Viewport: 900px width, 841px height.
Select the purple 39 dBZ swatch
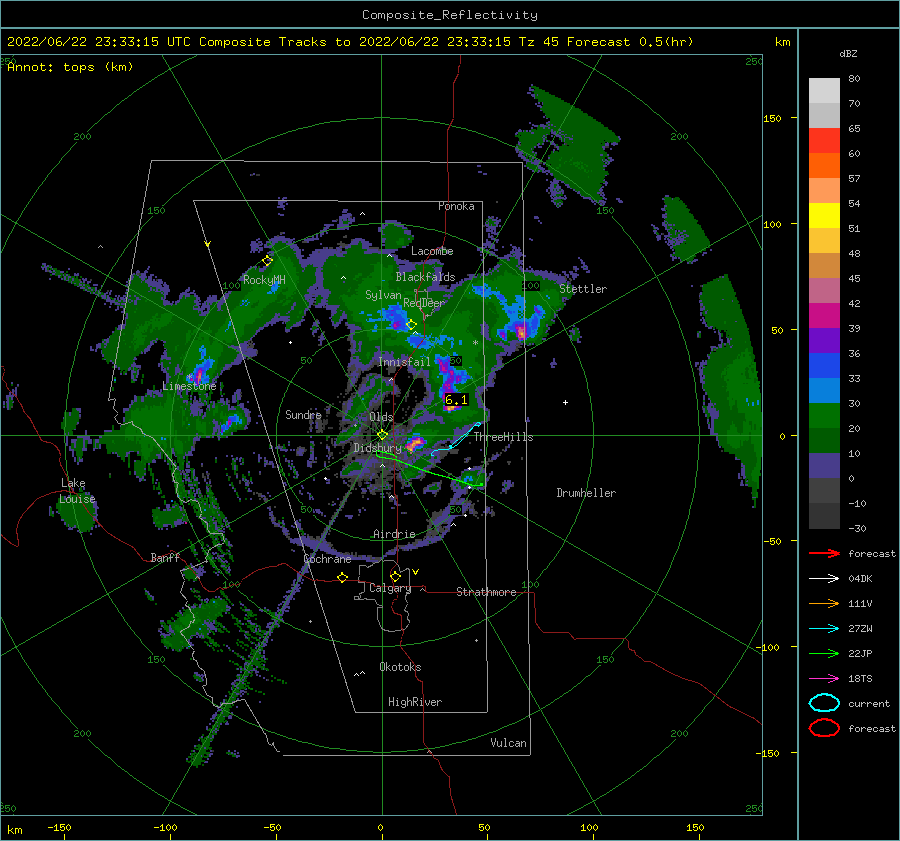pos(824,340)
